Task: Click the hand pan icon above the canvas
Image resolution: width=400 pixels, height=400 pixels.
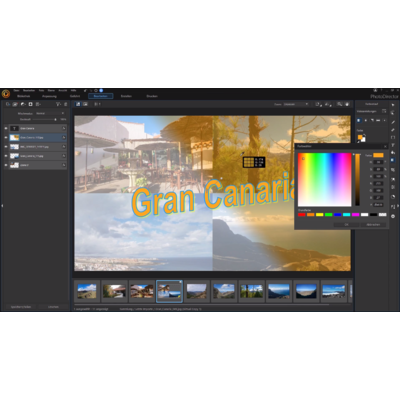Action: [347, 104]
